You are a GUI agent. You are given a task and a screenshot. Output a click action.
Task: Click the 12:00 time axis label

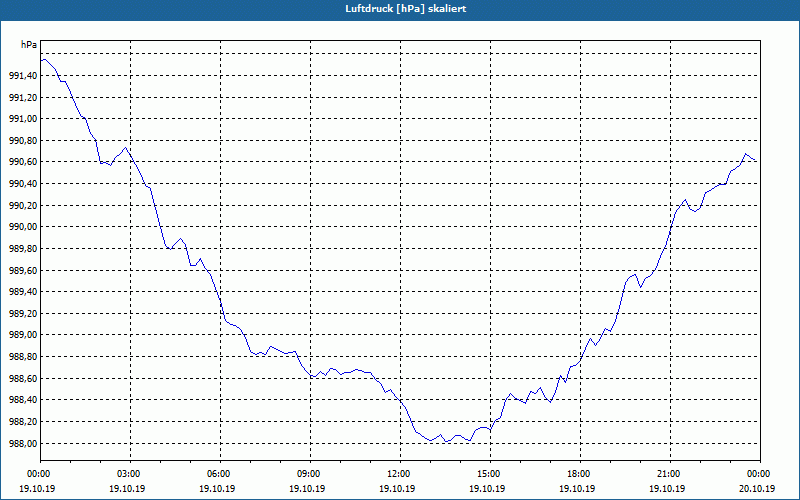pos(401,474)
